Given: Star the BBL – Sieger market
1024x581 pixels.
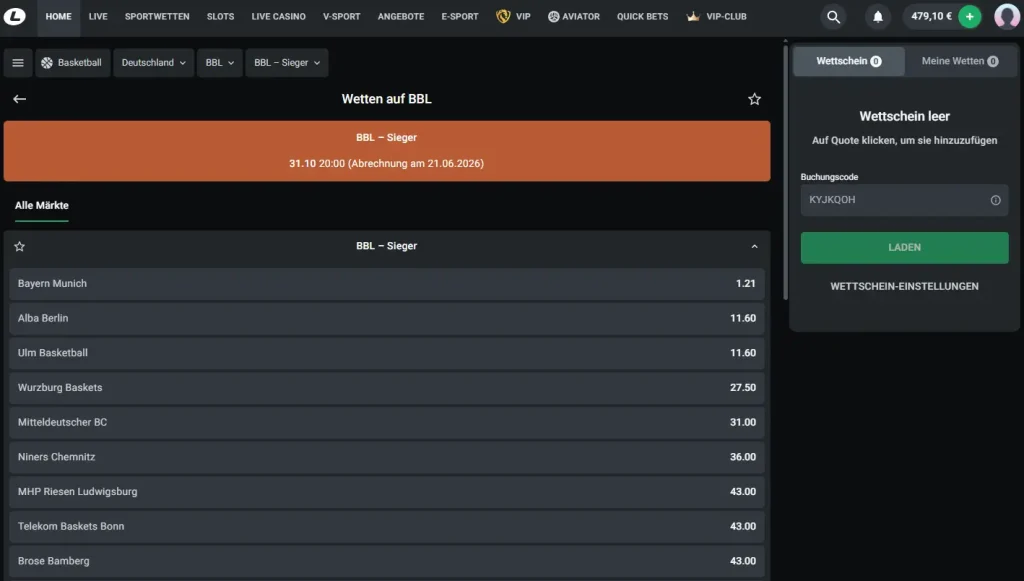Looking at the screenshot, I should tap(19, 246).
